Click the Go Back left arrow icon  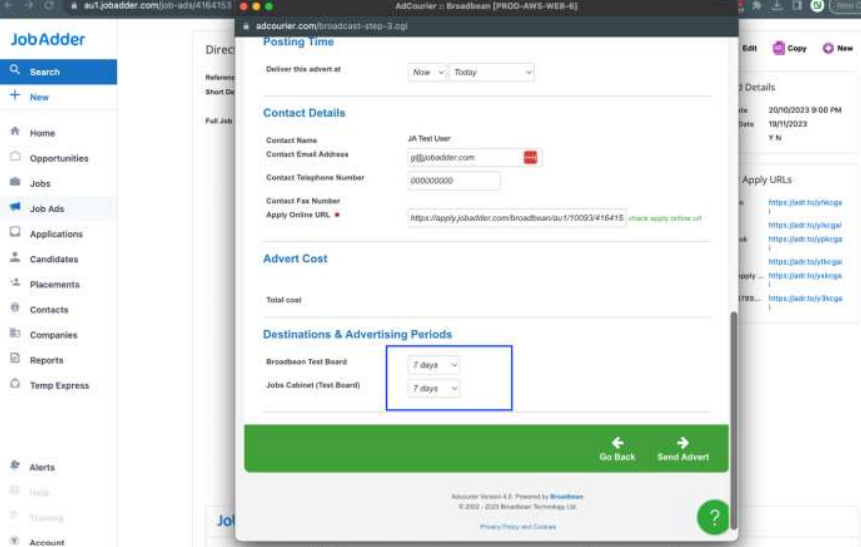[617, 443]
